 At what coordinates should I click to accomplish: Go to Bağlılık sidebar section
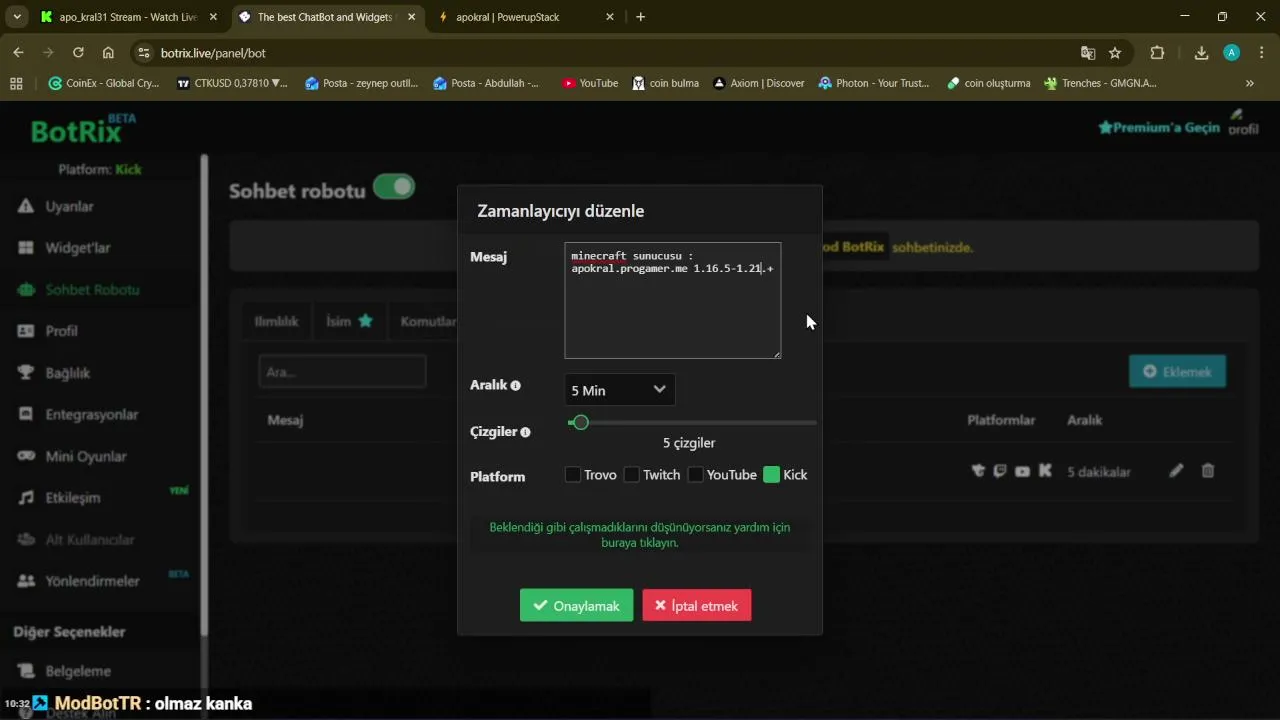point(67,373)
